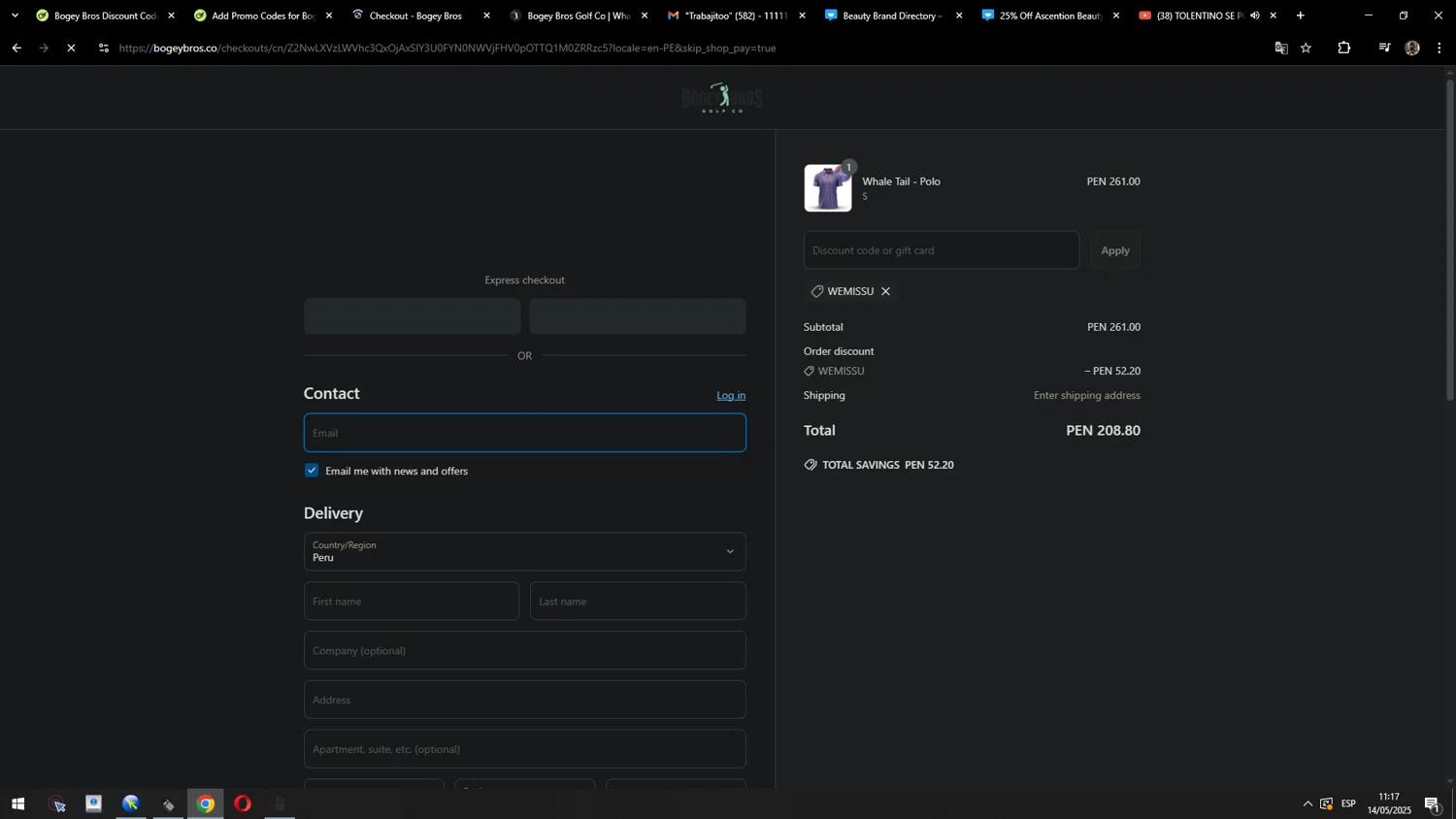Click the TOTAL SAVINGS PEN 52.20 label

pyautogui.click(x=878, y=465)
